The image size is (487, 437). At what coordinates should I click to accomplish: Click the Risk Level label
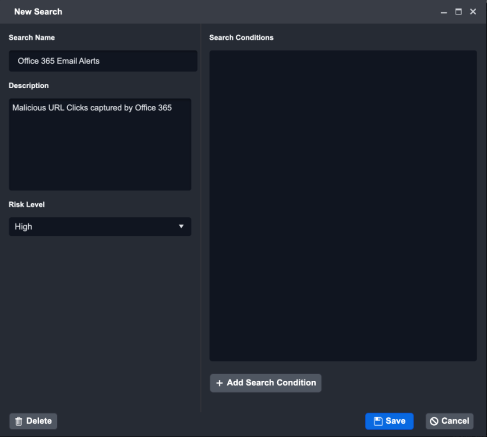click(27, 204)
